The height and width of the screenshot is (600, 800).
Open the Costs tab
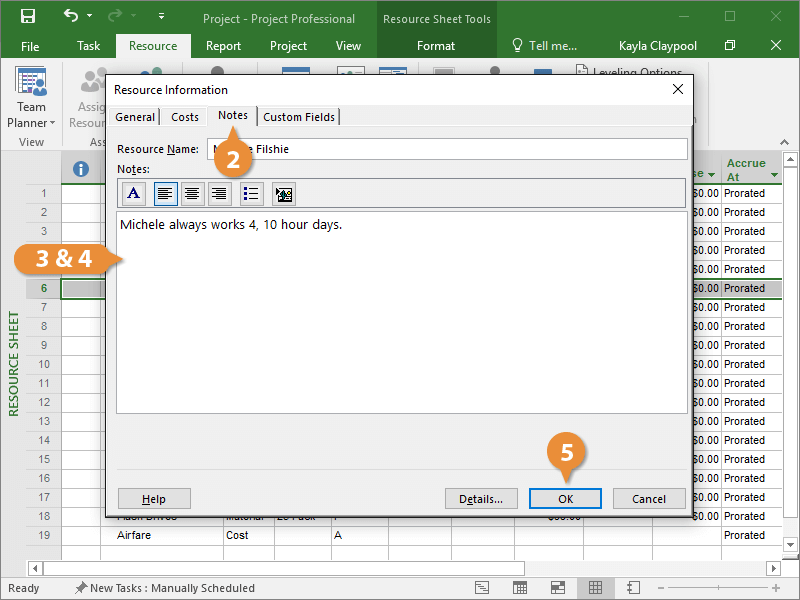(x=185, y=117)
